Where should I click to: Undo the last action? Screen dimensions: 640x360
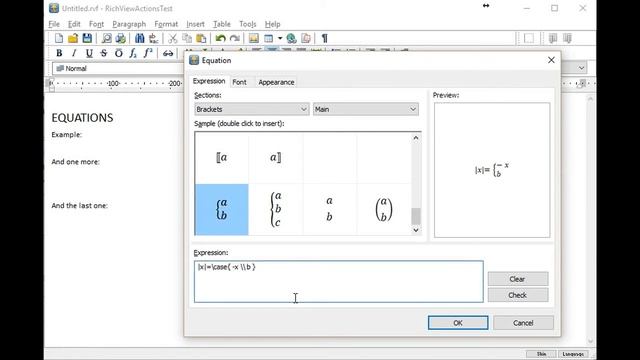pos(220,38)
